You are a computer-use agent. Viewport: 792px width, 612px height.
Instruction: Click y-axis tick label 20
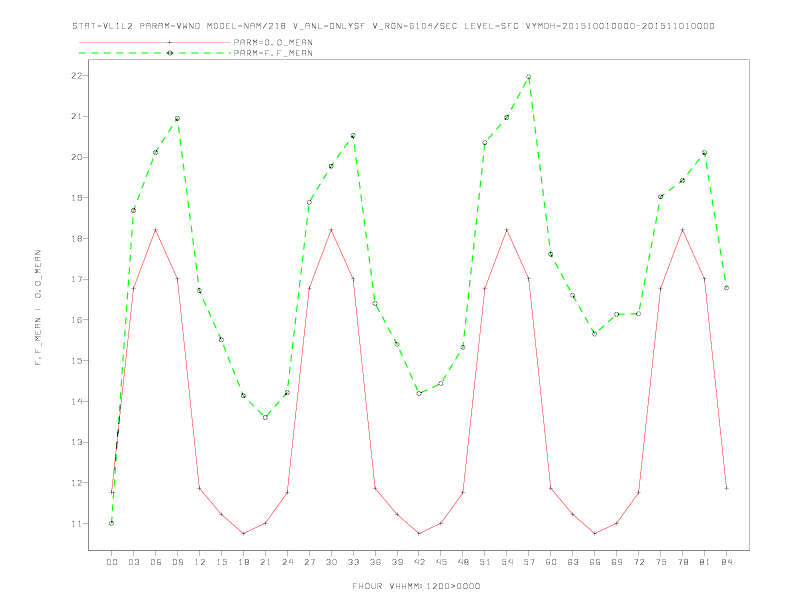pos(77,157)
